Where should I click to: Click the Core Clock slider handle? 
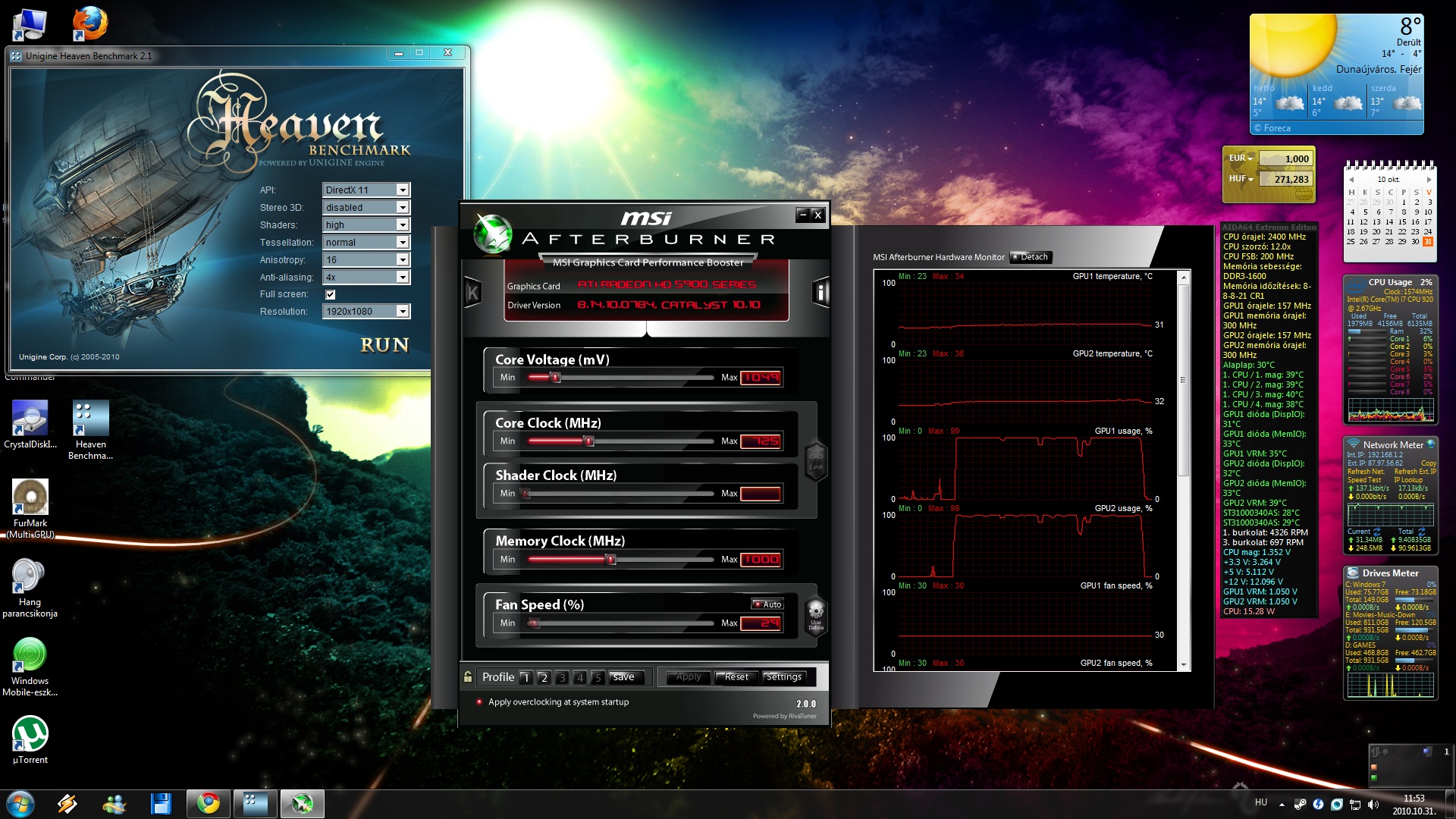[588, 441]
